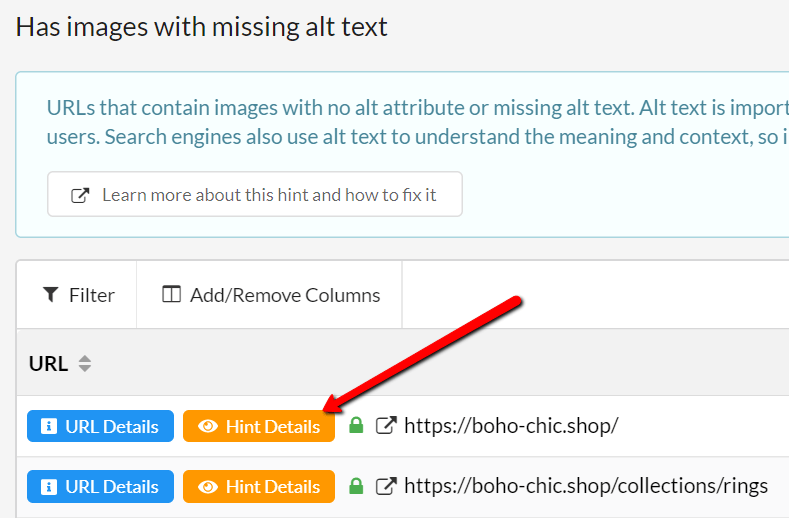The image size is (789, 518).
Task: Click the Add/Remove Columns layout icon
Action: pos(171,294)
